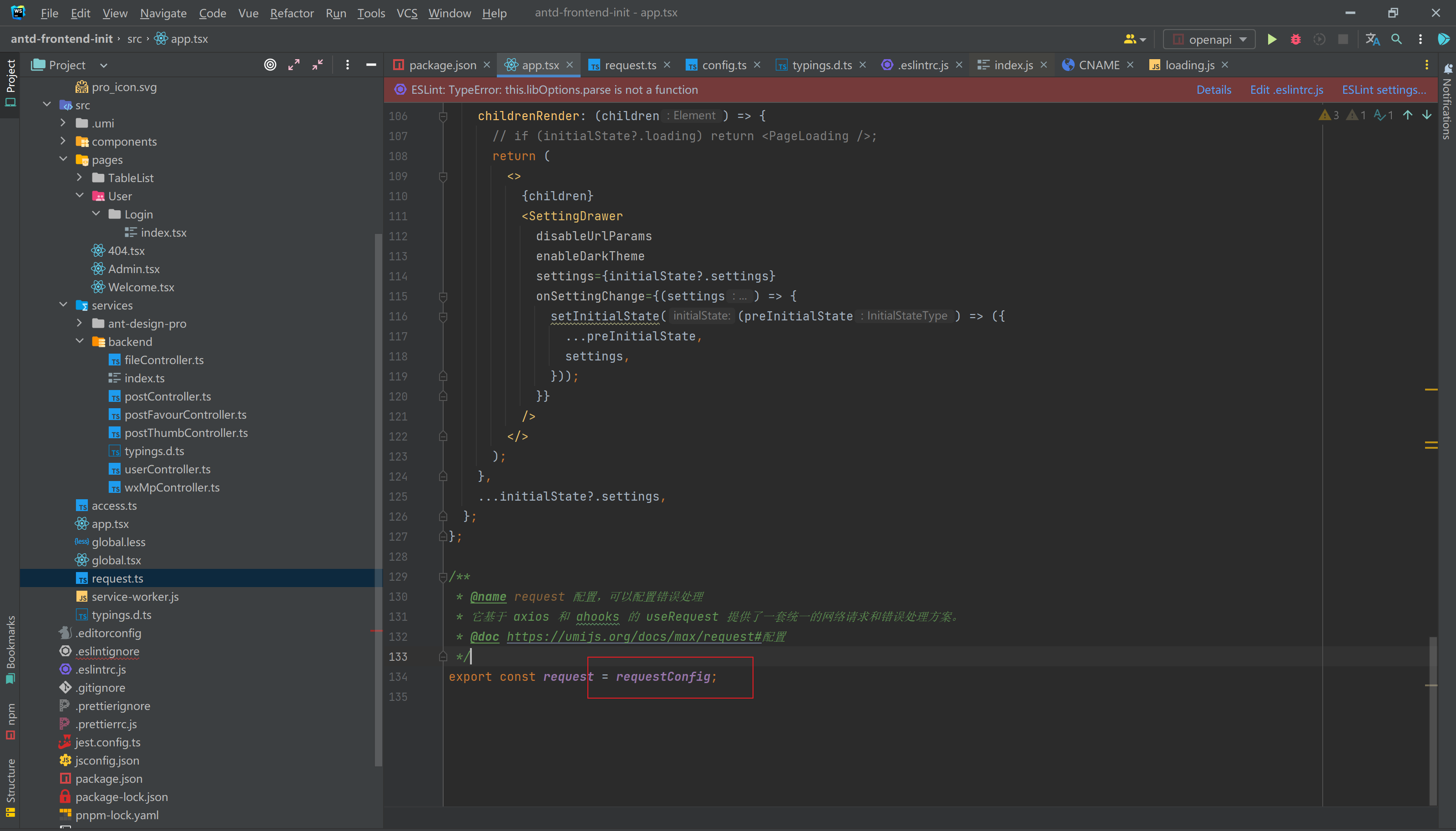Open the toolbar more actions menu
The height and width of the screenshot is (831, 1456).
pos(1421,40)
